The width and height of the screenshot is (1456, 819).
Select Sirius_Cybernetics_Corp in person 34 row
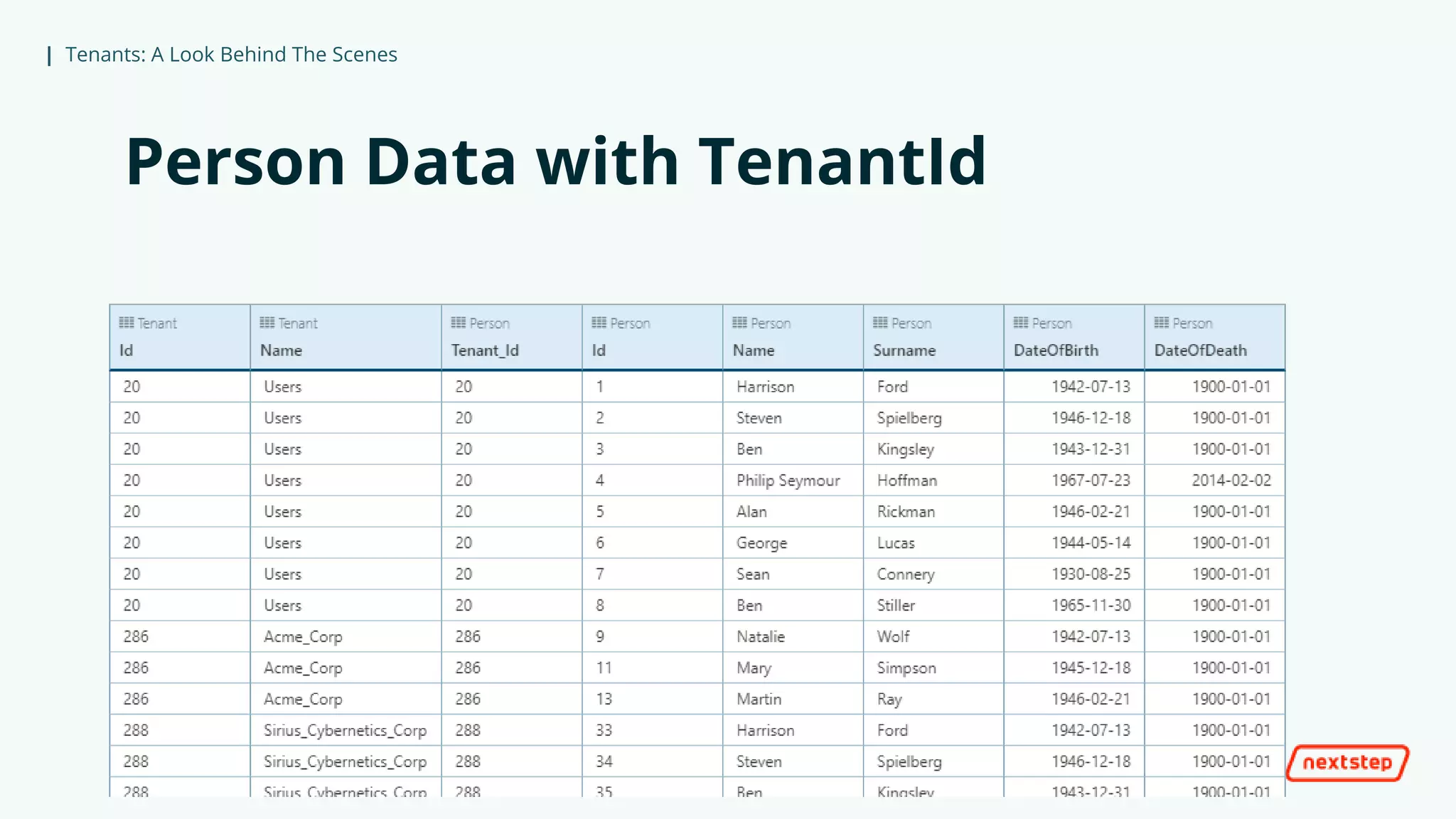[345, 762]
